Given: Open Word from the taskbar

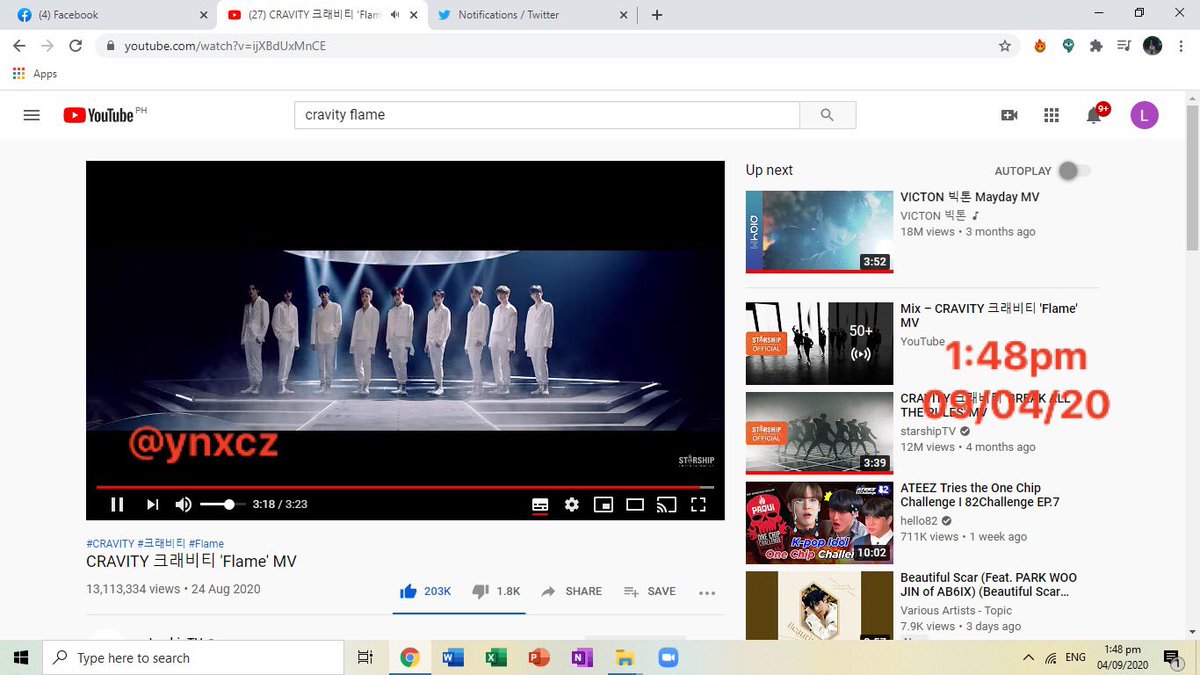Looking at the screenshot, I should pyautogui.click(x=452, y=657).
